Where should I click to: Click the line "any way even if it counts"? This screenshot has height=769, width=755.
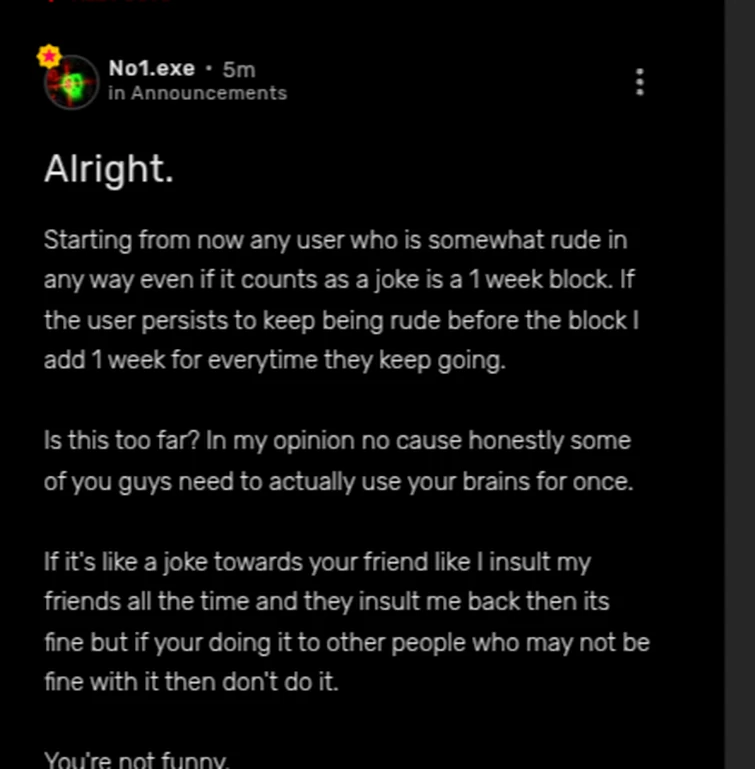(340, 280)
